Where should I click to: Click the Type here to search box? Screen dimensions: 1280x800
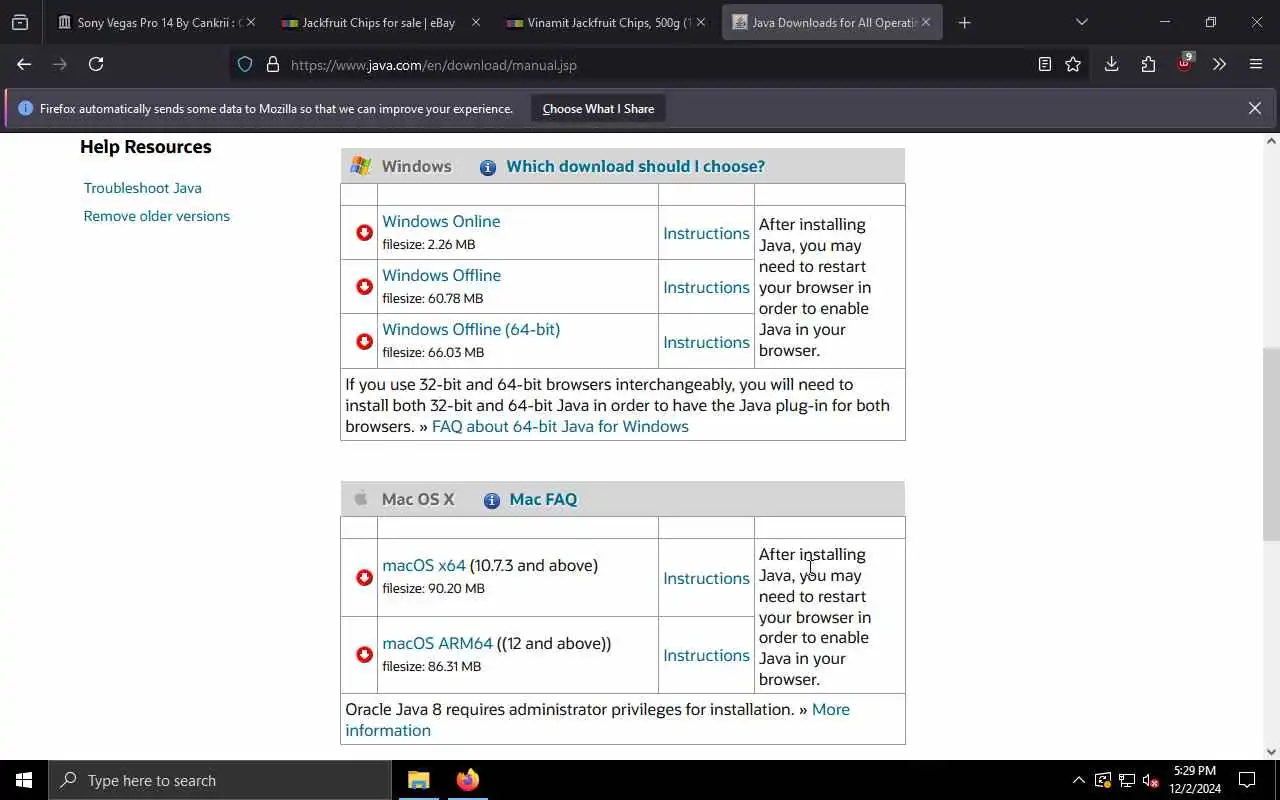tap(220, 780)
